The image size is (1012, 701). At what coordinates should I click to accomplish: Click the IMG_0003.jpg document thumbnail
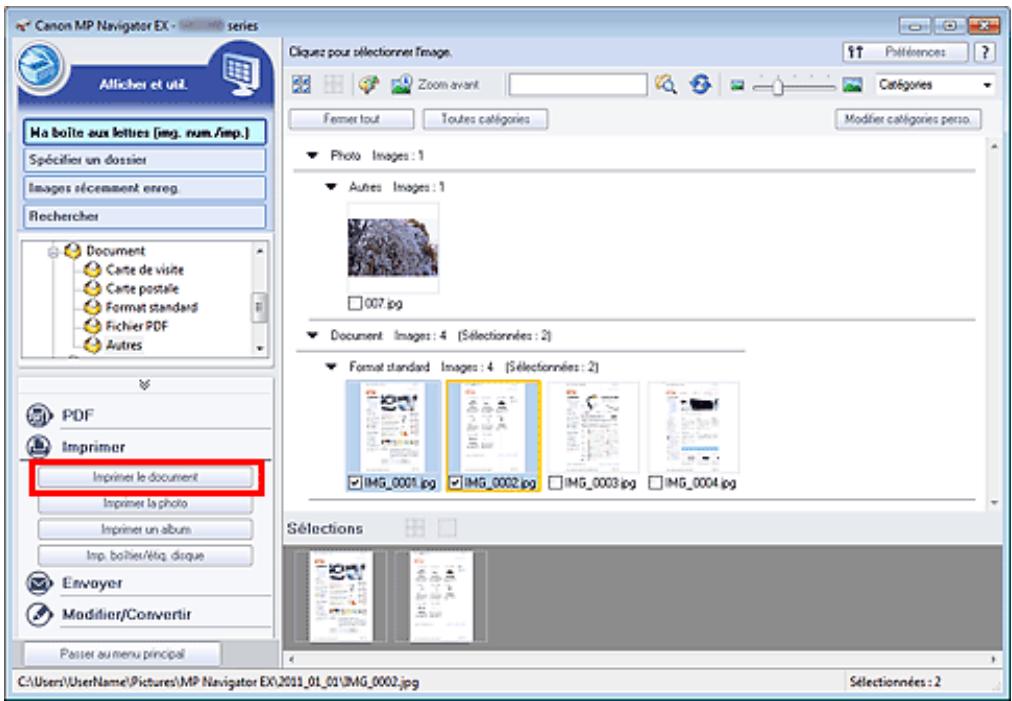592,427
